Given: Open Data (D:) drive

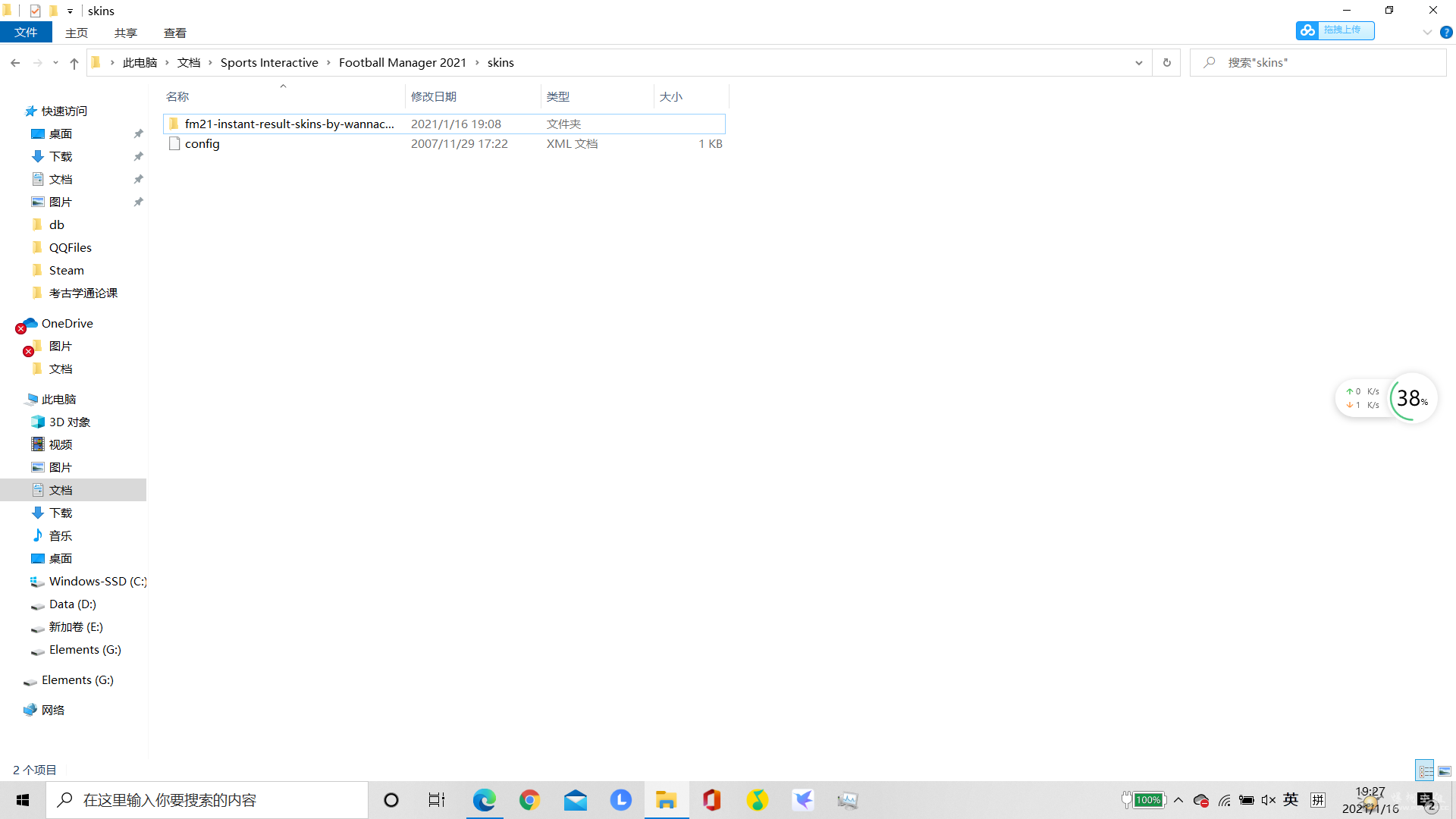Looking at the screenshot, I should coord(73,604).
